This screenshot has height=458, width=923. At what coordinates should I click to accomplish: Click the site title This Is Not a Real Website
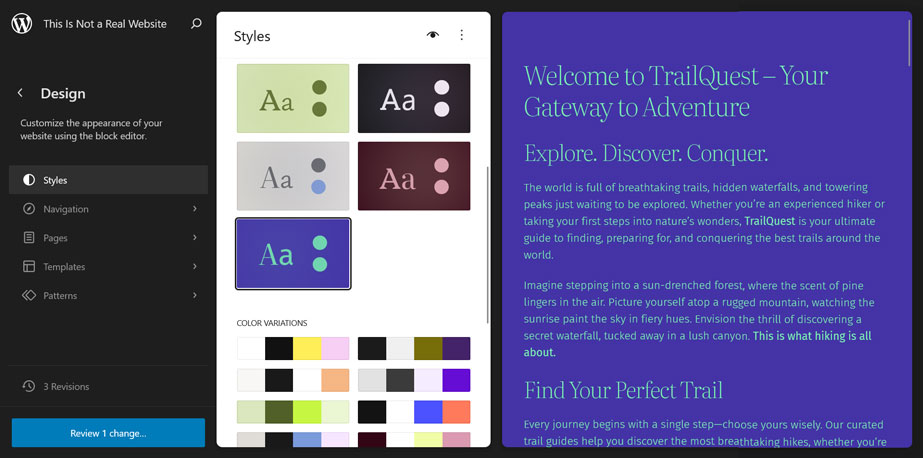click(105, 24)
